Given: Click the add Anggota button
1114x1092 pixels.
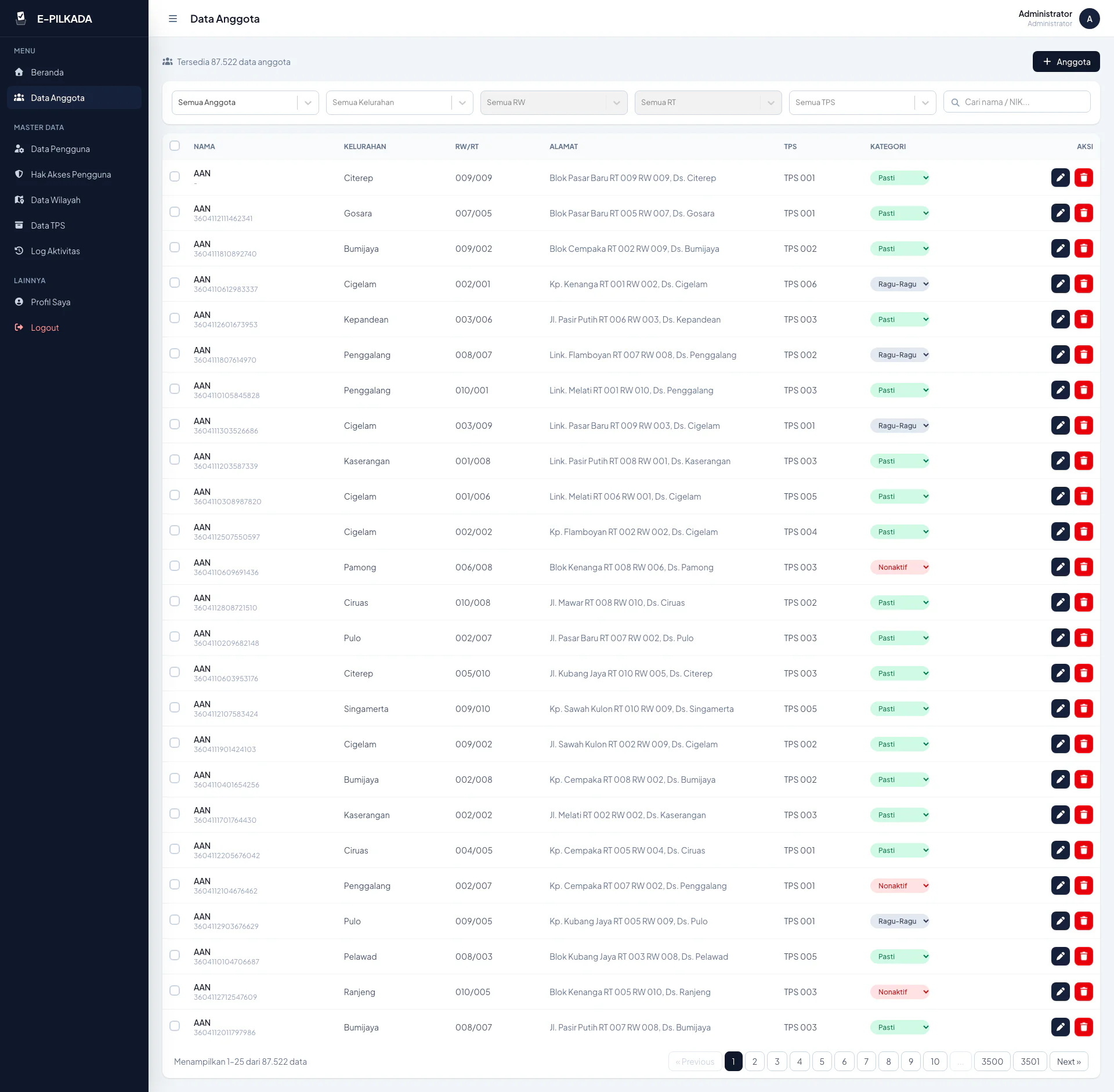Looking at the screenshot, I should 1066,62.
